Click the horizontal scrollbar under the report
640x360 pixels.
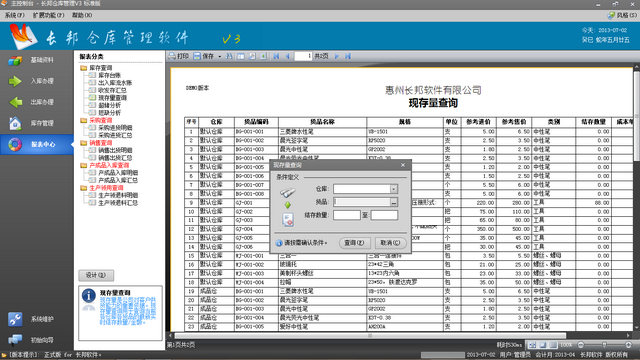coord(370,336)
